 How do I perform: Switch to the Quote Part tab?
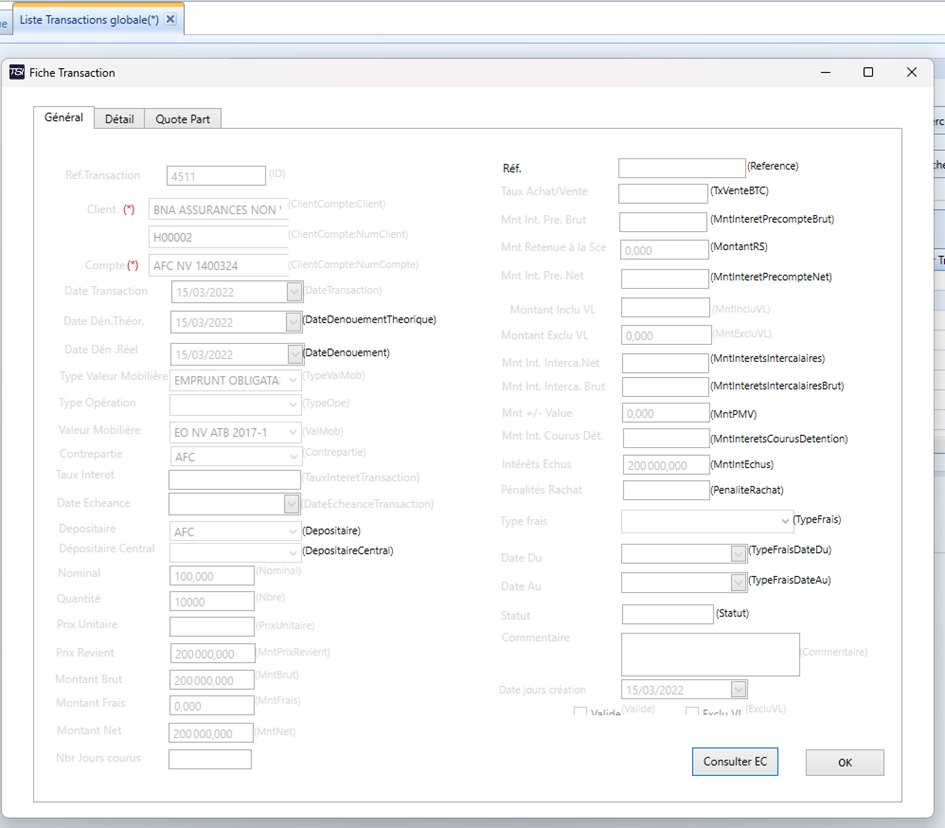183,119
